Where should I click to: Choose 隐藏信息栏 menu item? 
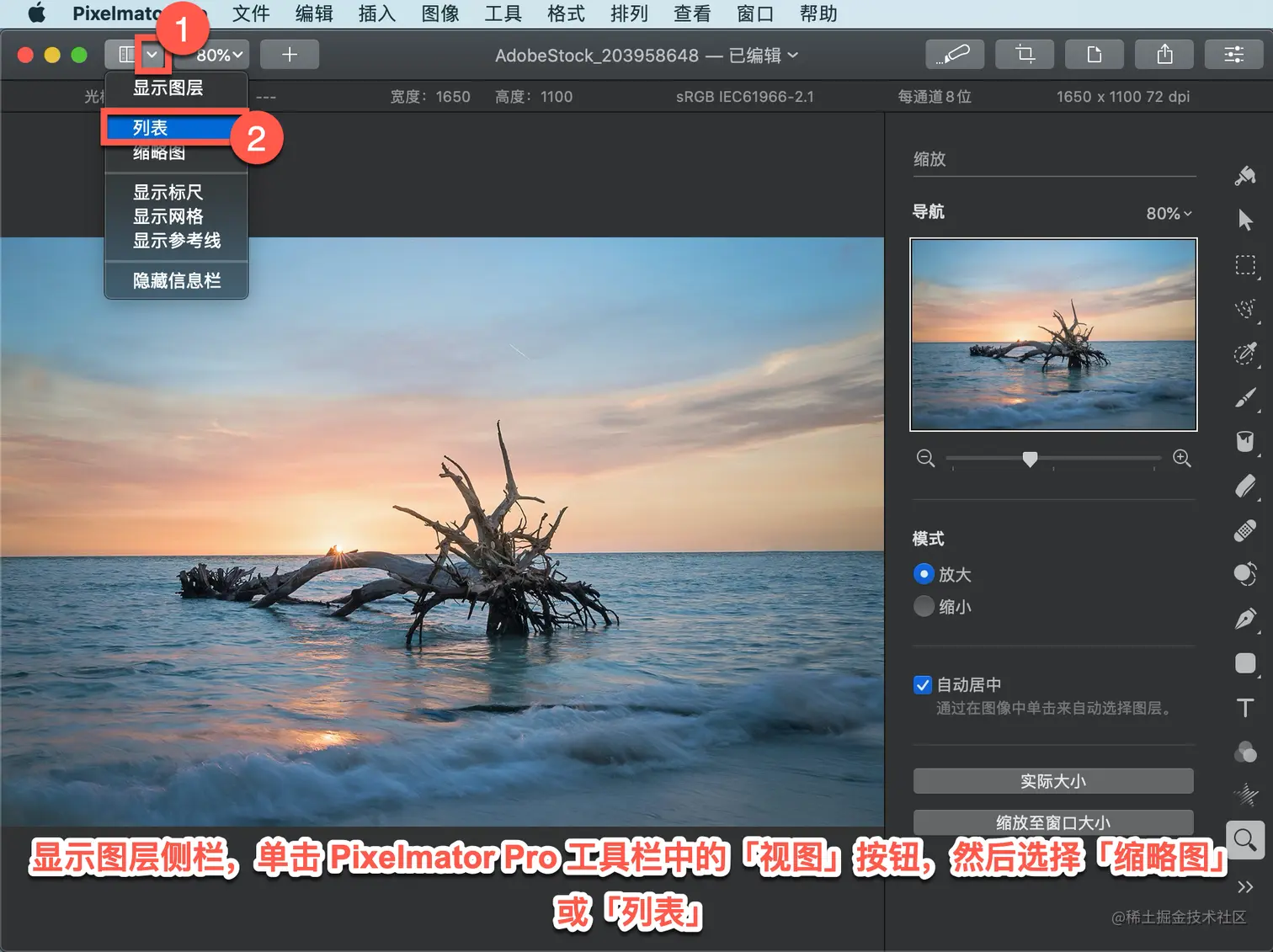(x=176, y=280)
